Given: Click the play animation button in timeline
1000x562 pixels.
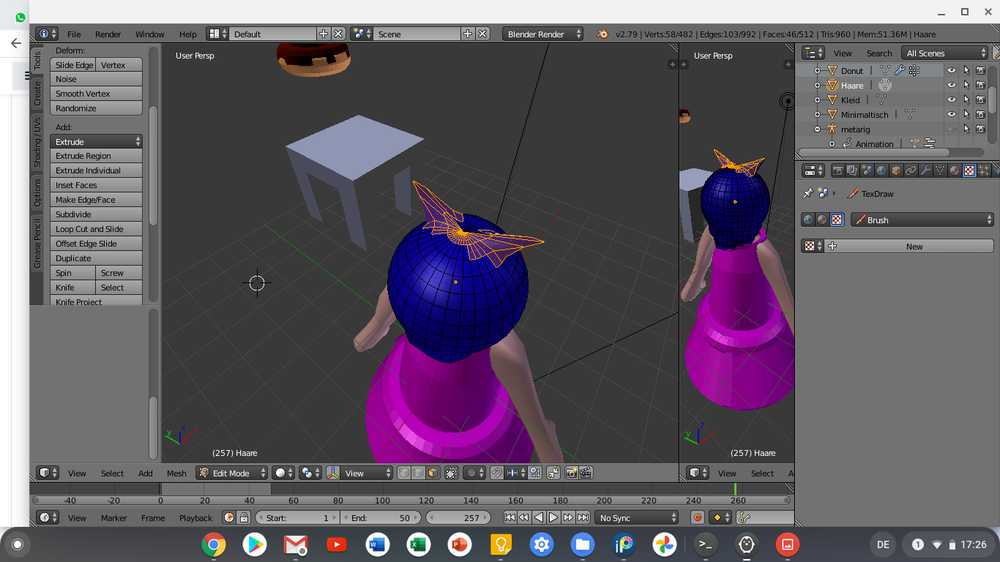Looking at the screenshot, I should click(553, 518).
